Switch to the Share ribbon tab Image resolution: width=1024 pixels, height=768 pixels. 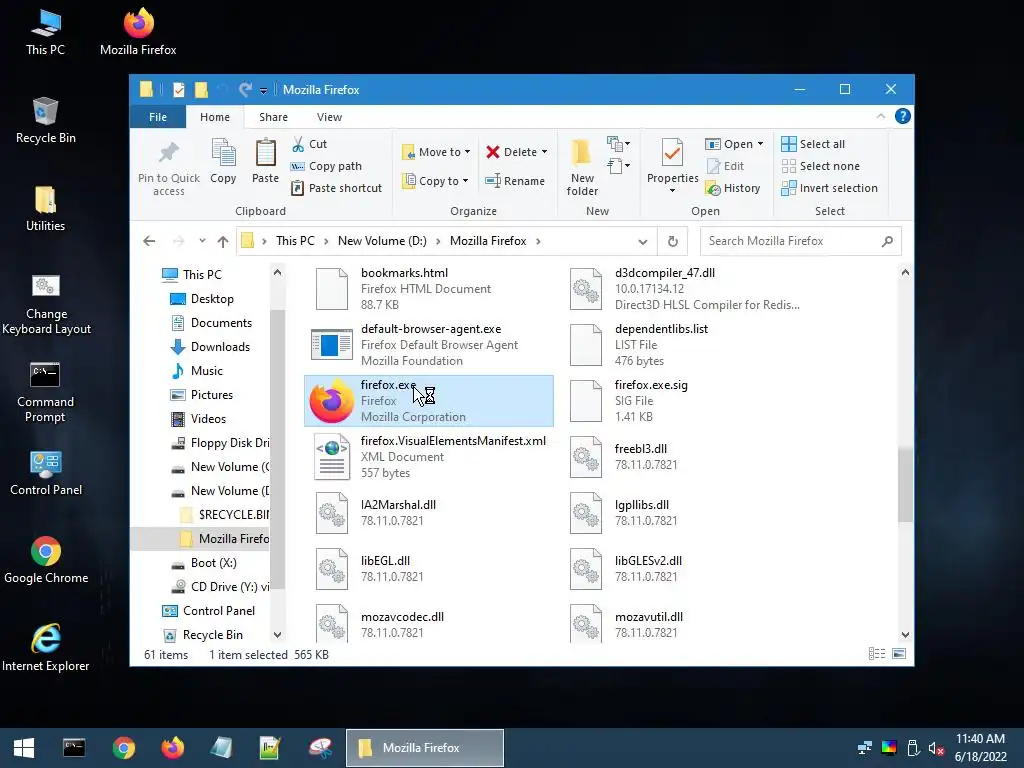(x=273, y=117)
